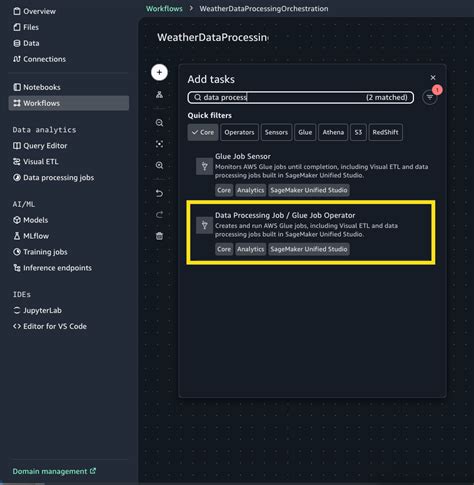Click the trash delete icon
This screenshot has height=485, width=474.
tap(159, 236)
